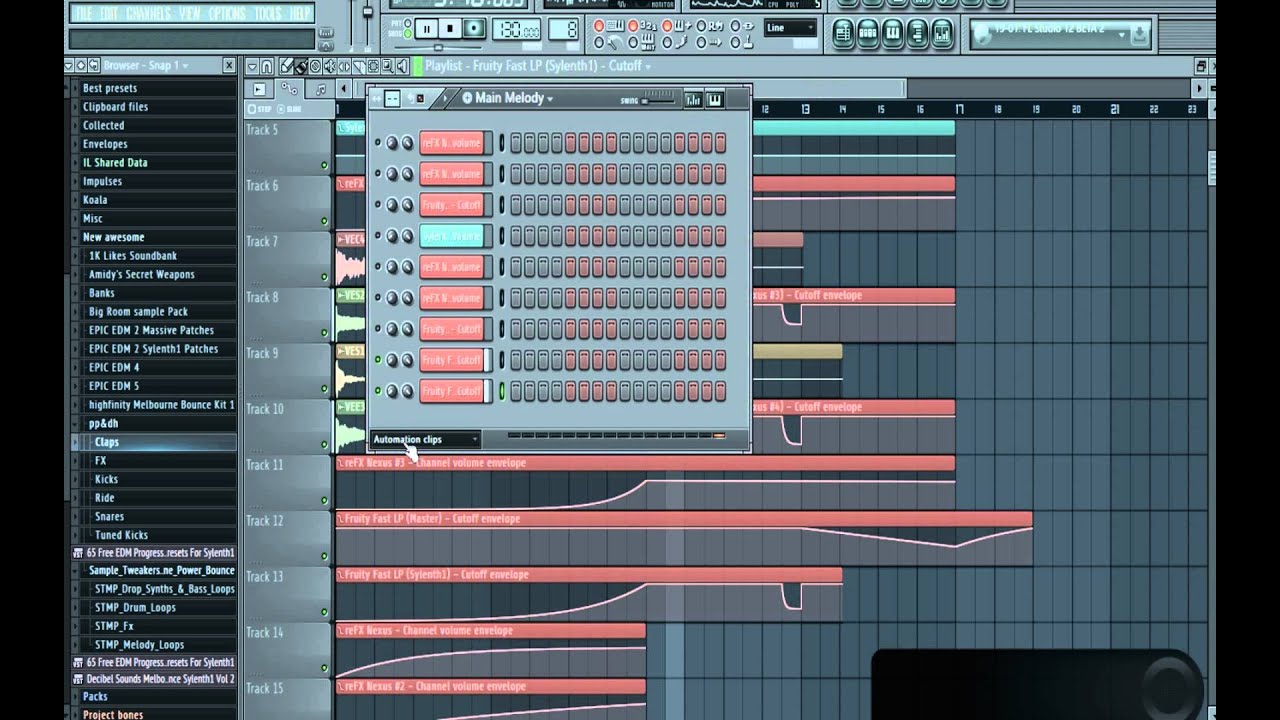Click the pattern number display showing 8

click(x=563, y=29)
